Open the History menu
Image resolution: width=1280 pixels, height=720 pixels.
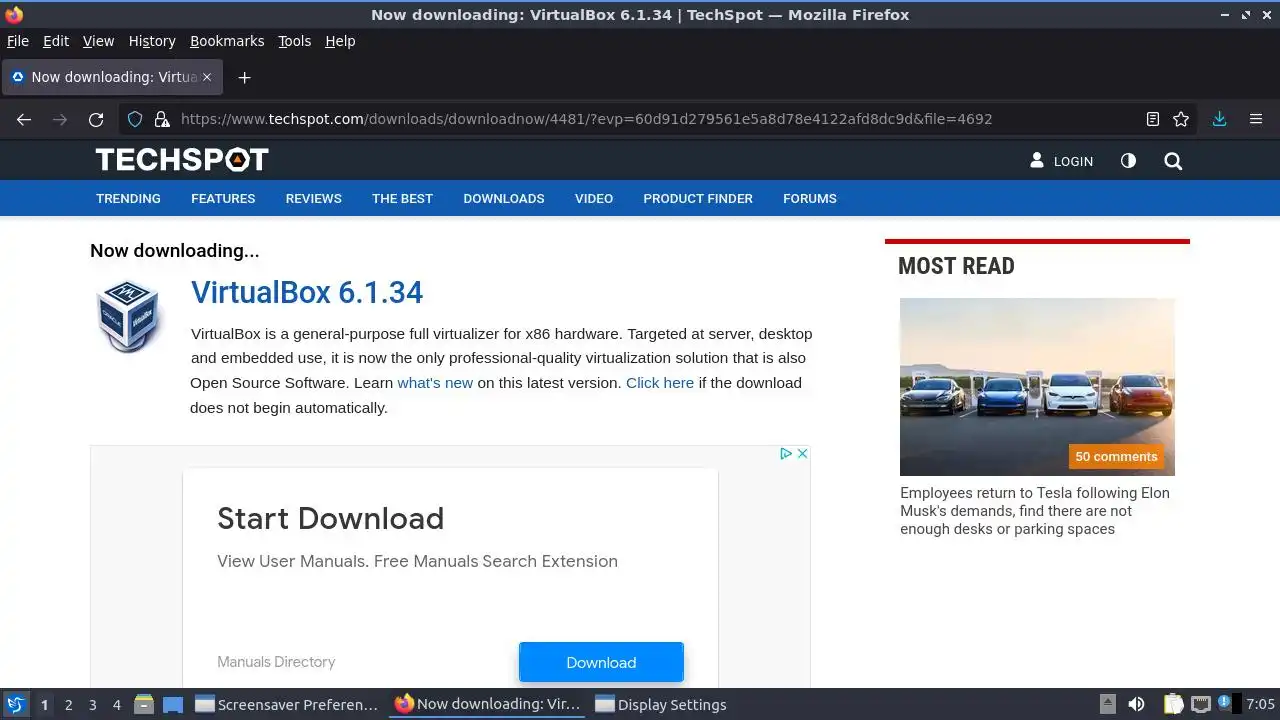click(x=152, y=41)
